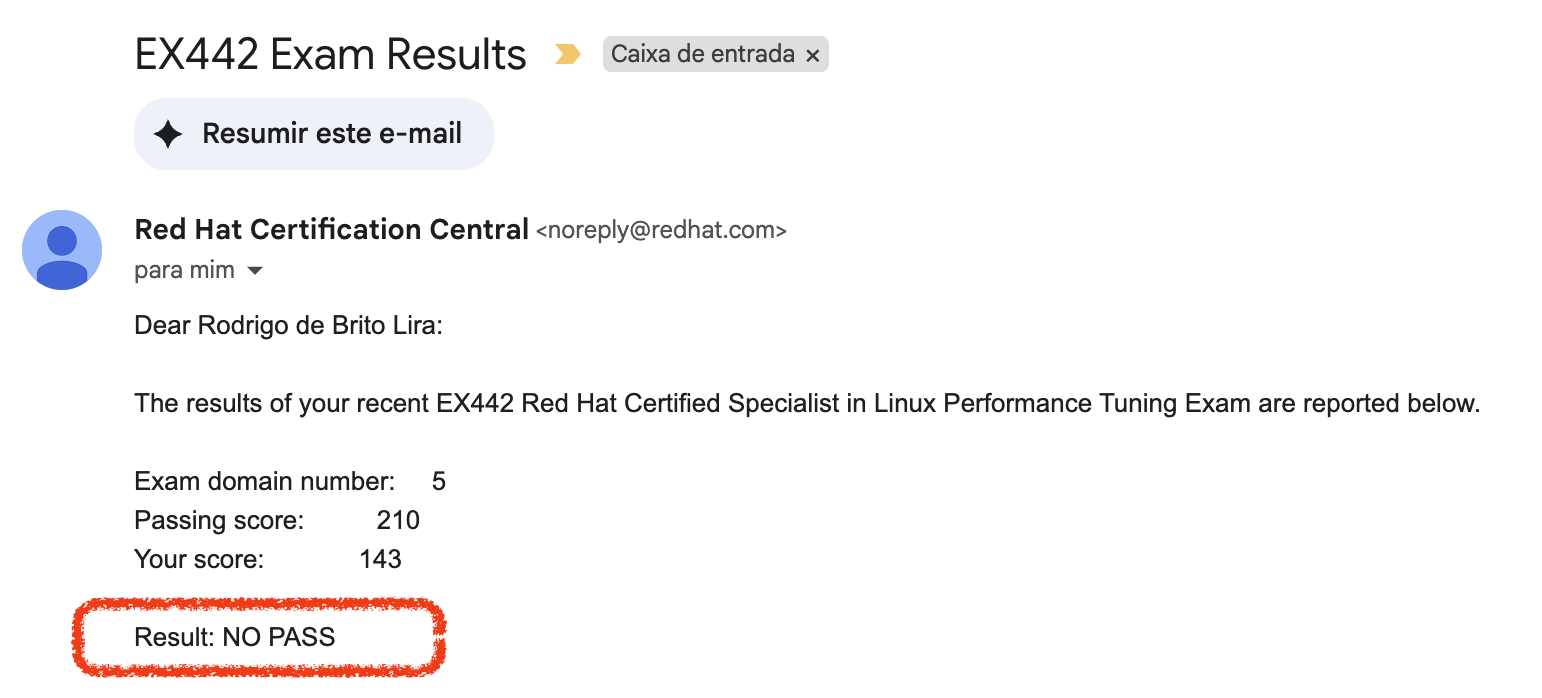
Task: Click the sentence mentioning Linux Performance Tuning Exam
Action: (x=806, y=404)
